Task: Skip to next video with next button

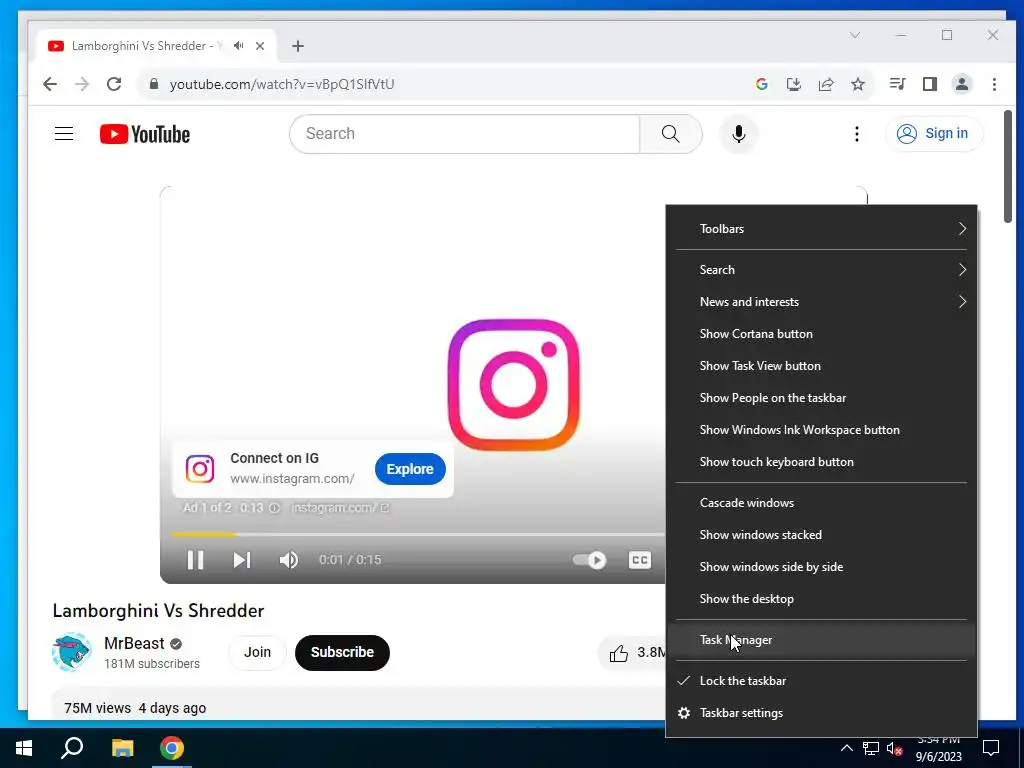Action: point(242,560)
